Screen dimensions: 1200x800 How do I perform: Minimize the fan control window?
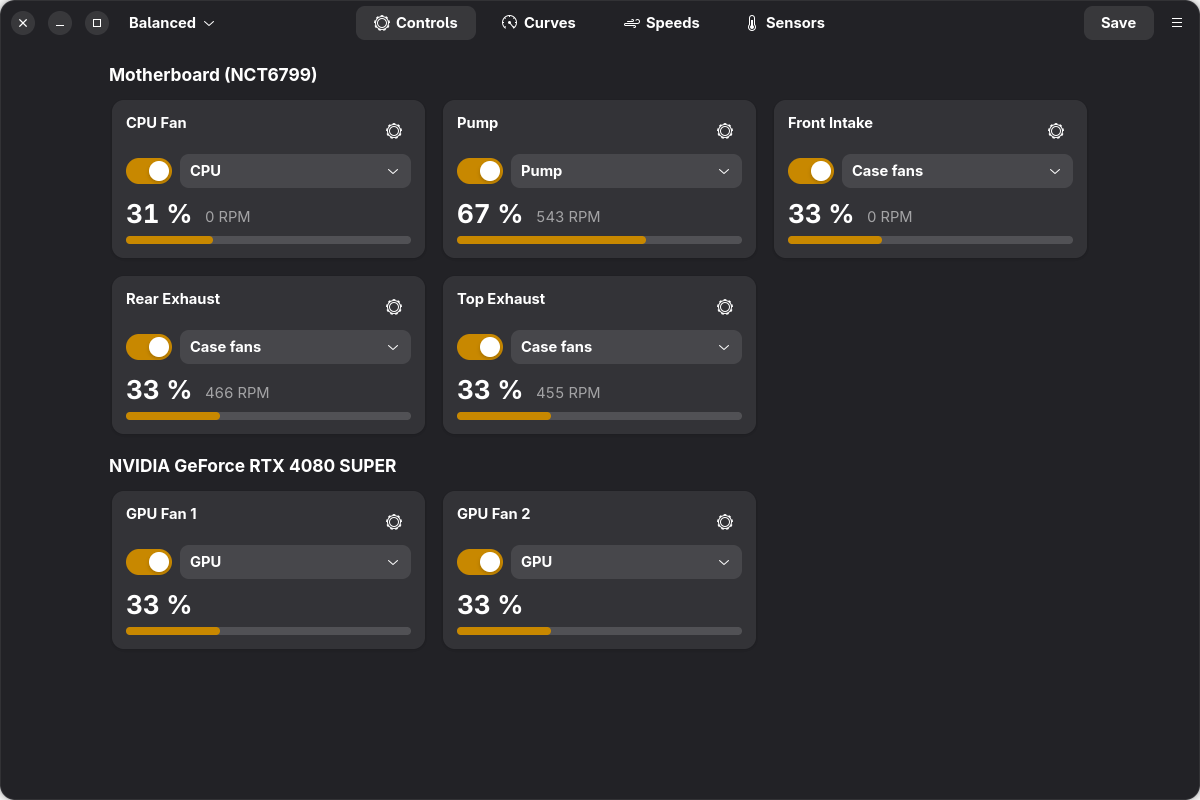60,23
